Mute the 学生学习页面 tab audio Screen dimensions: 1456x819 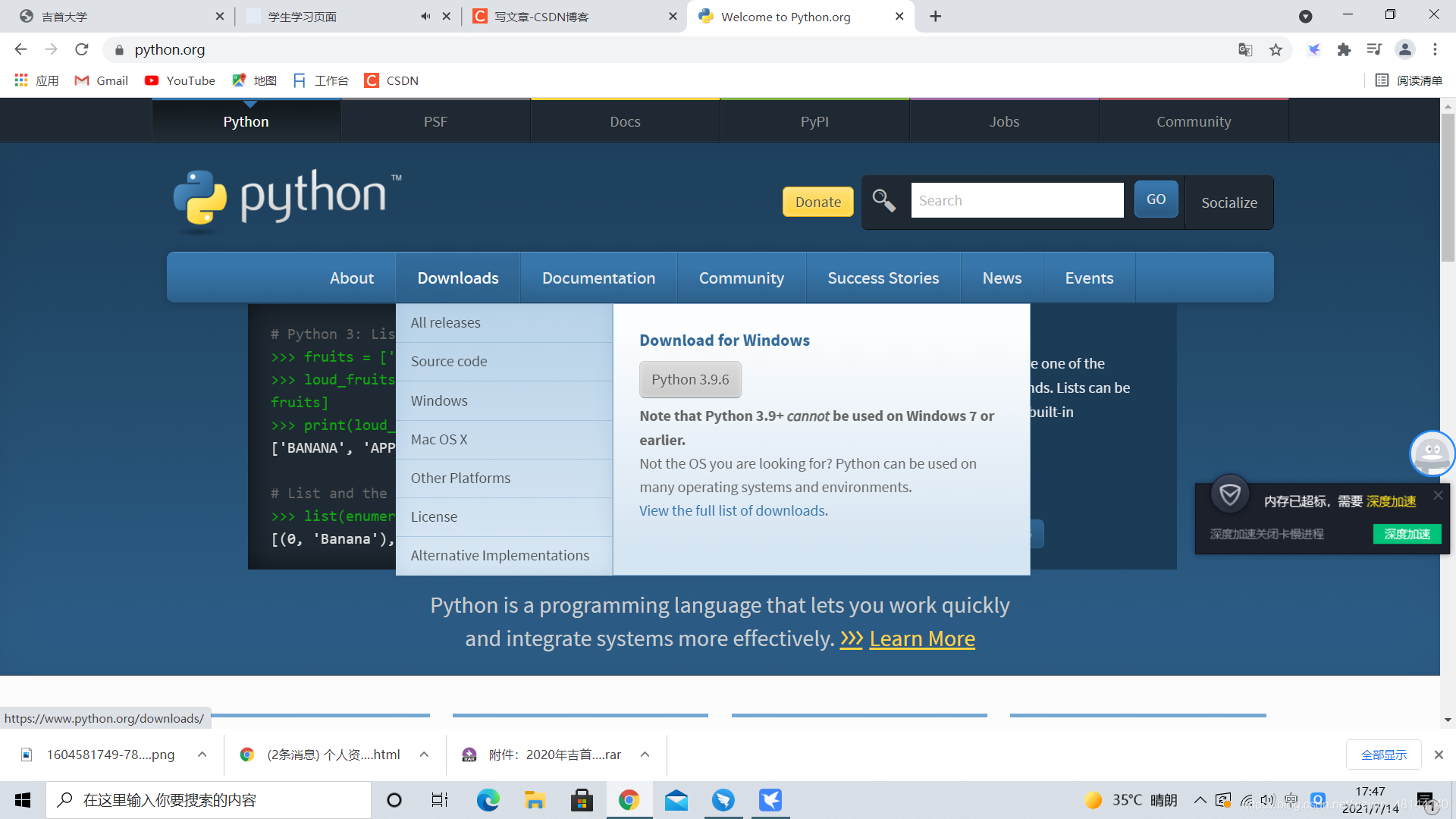[425, 16]
